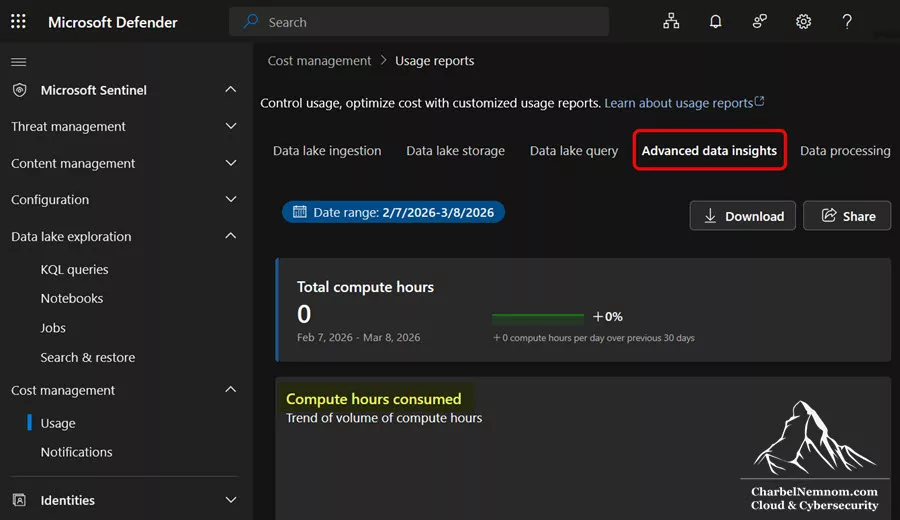The height and width of the screenshot is (520, 900).
Task: Click Content management sidebar label
Action: [x=73, y=164]
